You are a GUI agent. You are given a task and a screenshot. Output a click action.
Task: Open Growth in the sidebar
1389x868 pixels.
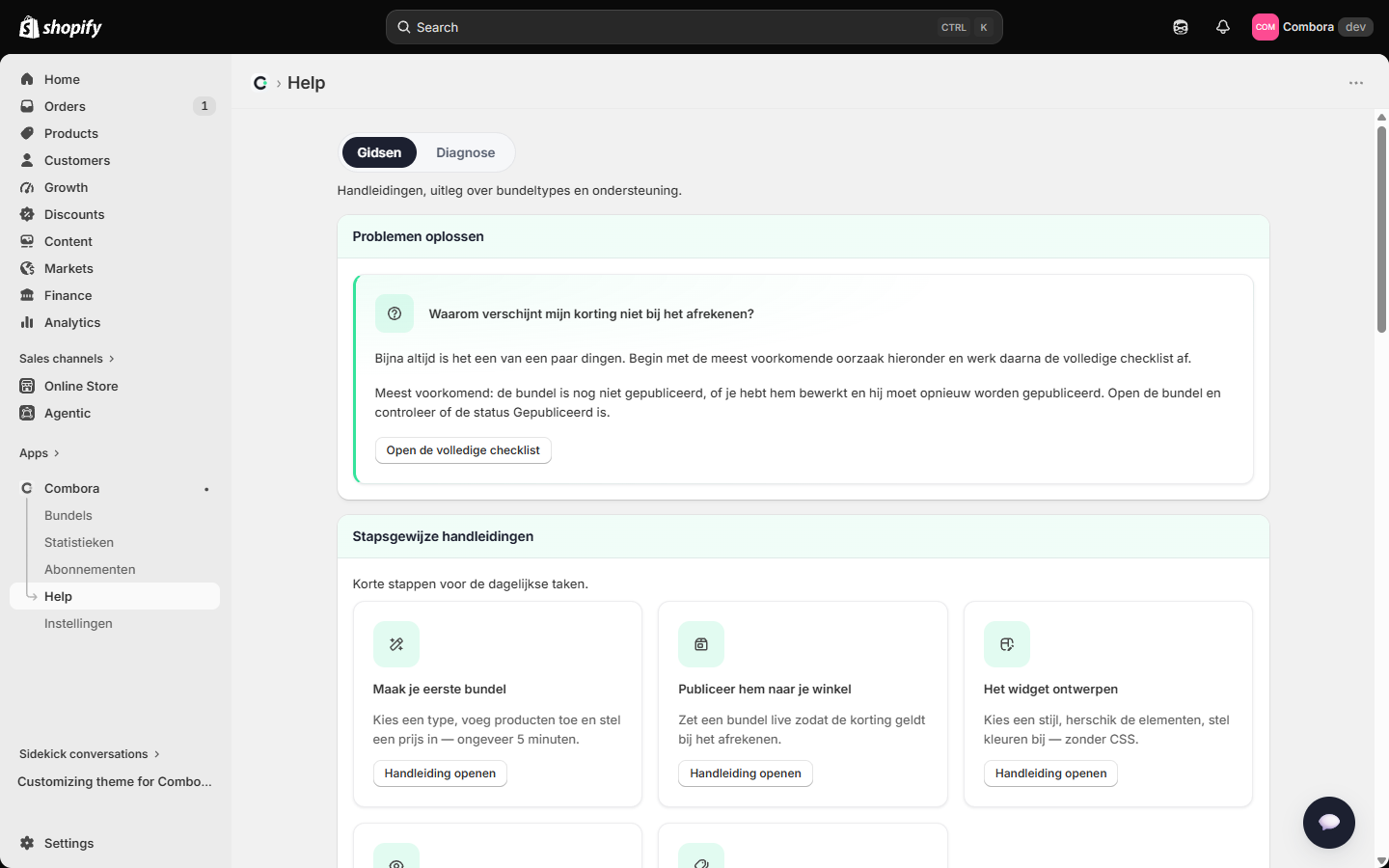pos(115,187)
